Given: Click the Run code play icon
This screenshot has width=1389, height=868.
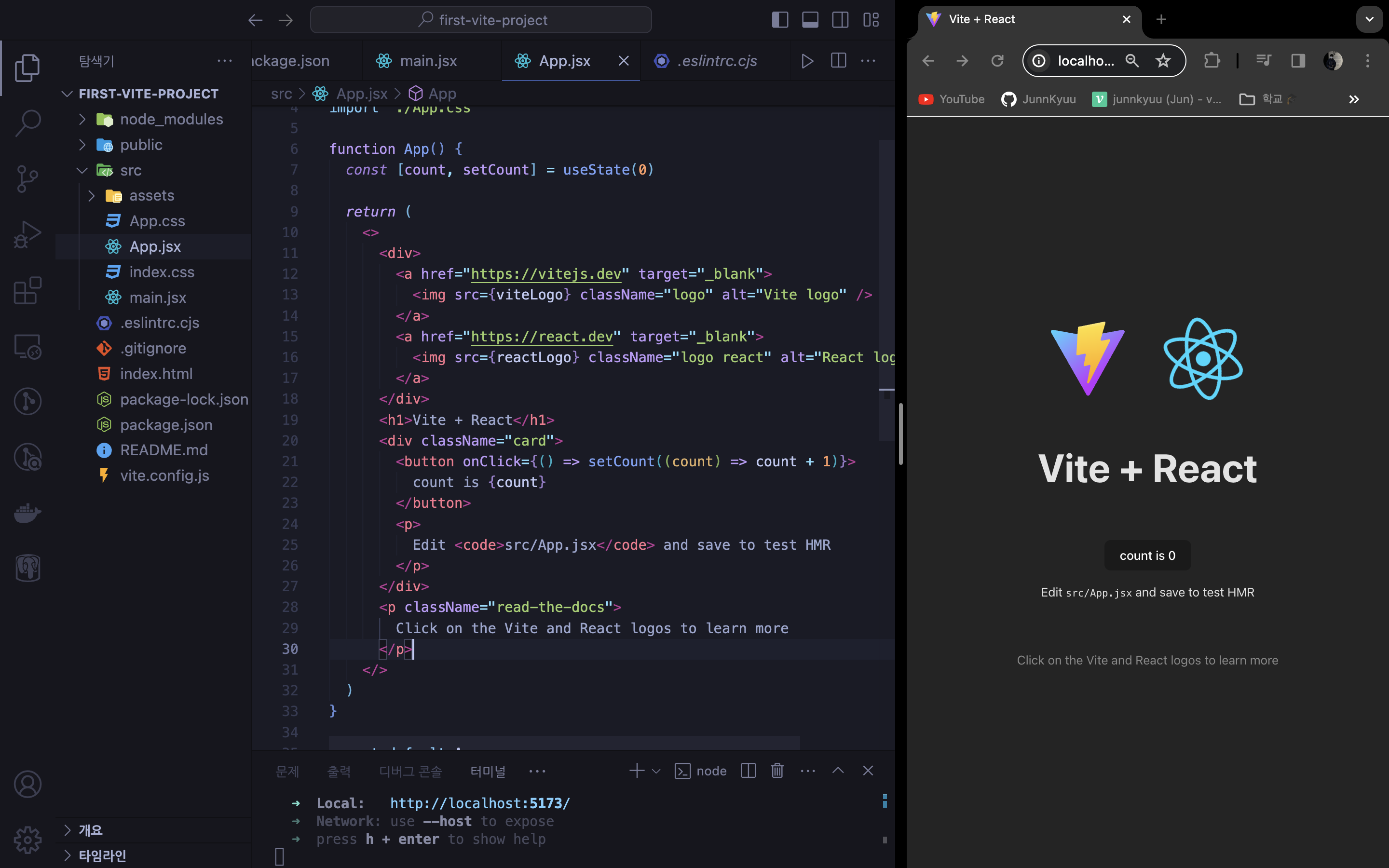Looking at the screenshot, I should [x=807, y=61].
